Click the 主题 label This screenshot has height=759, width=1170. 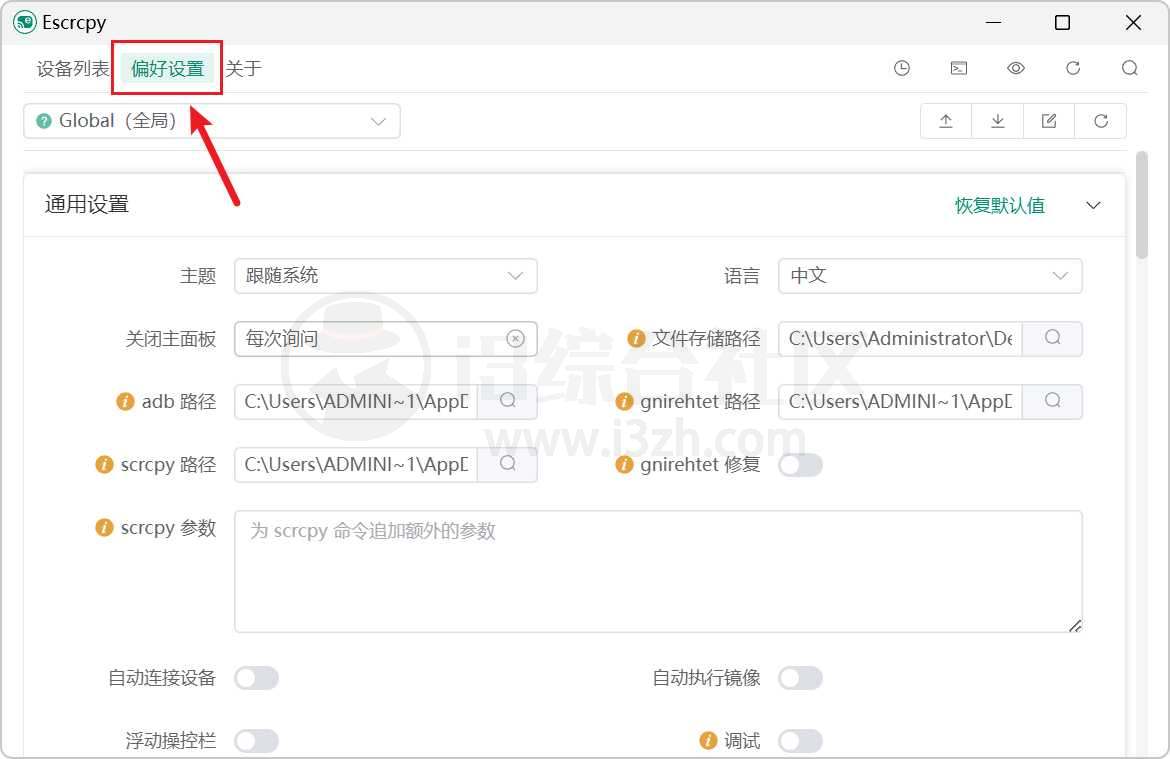pos(198,276)
